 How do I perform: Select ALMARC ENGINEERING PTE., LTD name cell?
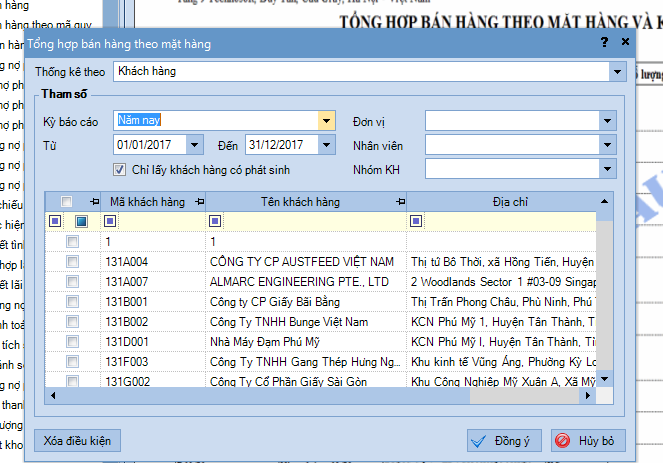coord(306,282)
